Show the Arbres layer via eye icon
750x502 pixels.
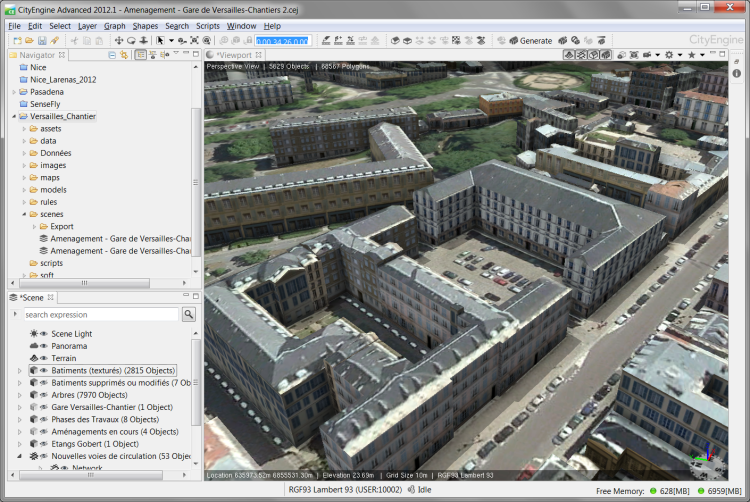[x=44, y=395]
